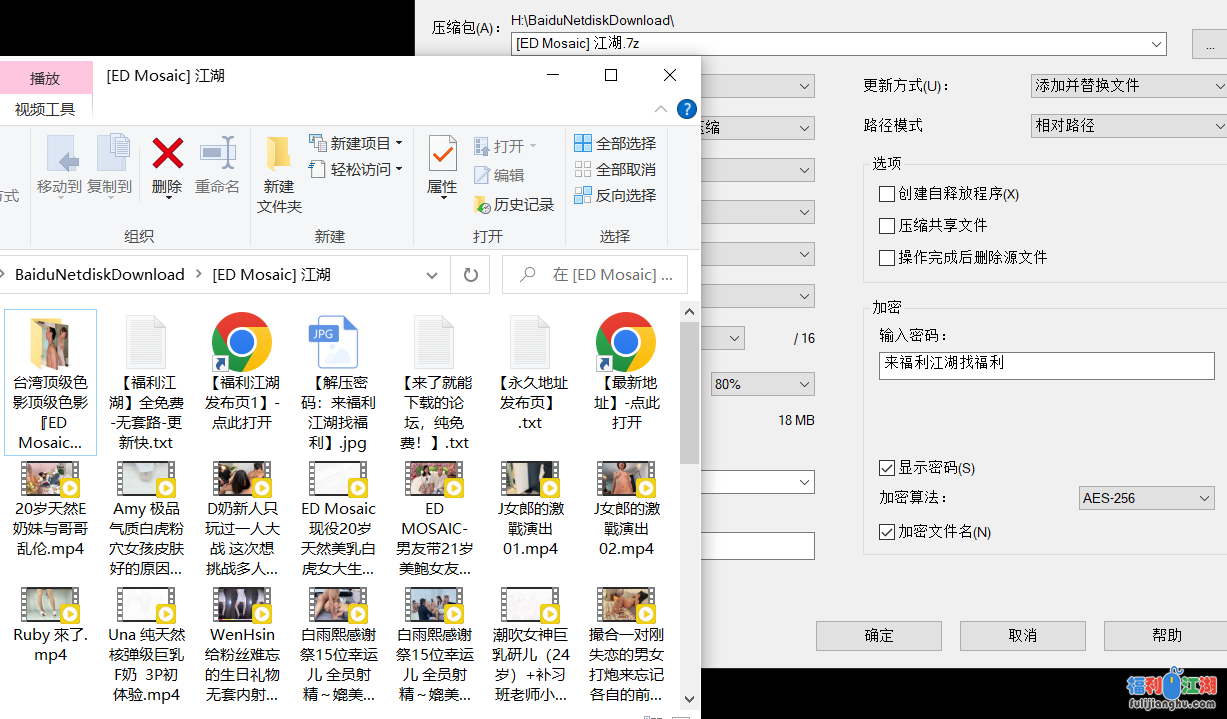Click the 确定 (OK) button
Screen dimensions: 1227x719
pyautogui.click(x=878, y=635)
